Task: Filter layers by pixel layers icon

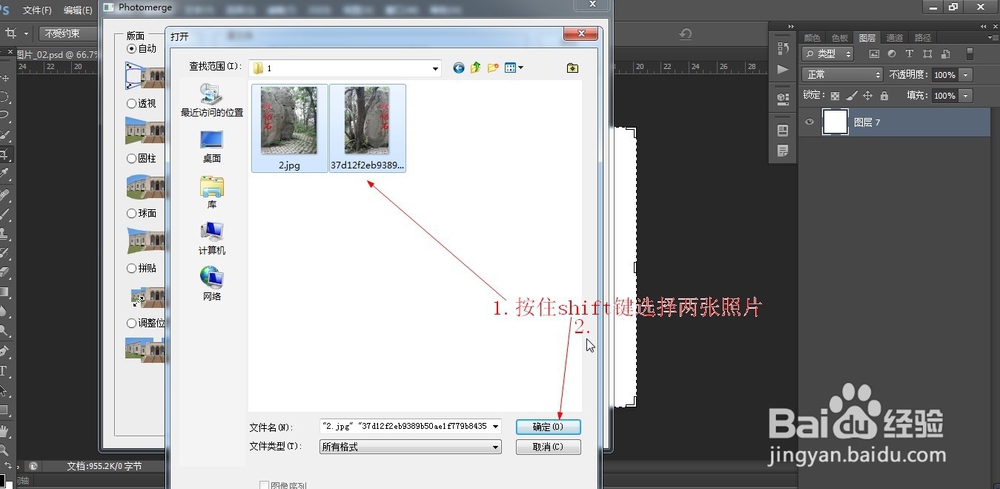Action: 874,54
